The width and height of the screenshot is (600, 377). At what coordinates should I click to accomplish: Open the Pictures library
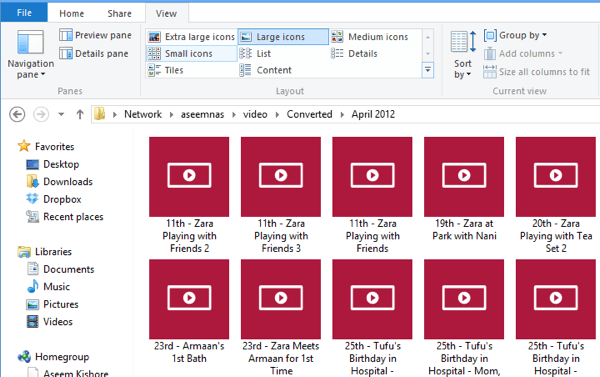point(52,304)
